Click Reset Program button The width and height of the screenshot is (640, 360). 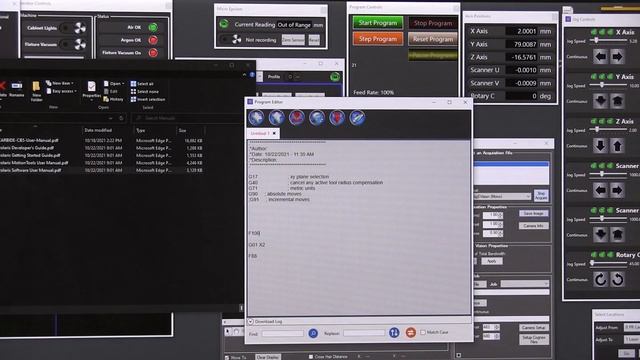pos(433,39)
